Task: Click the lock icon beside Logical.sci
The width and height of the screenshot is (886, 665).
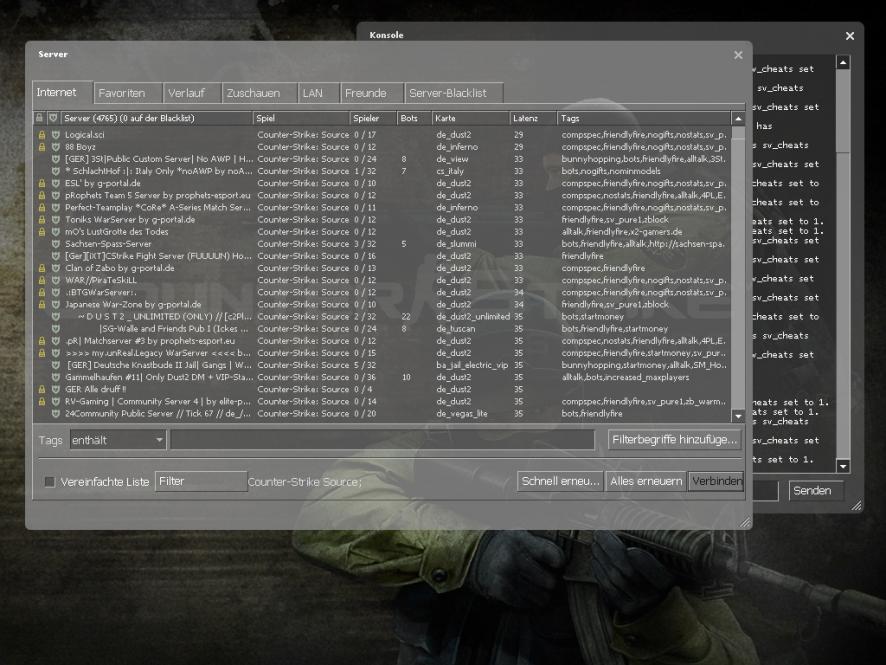Action: (x=42, y=135)
